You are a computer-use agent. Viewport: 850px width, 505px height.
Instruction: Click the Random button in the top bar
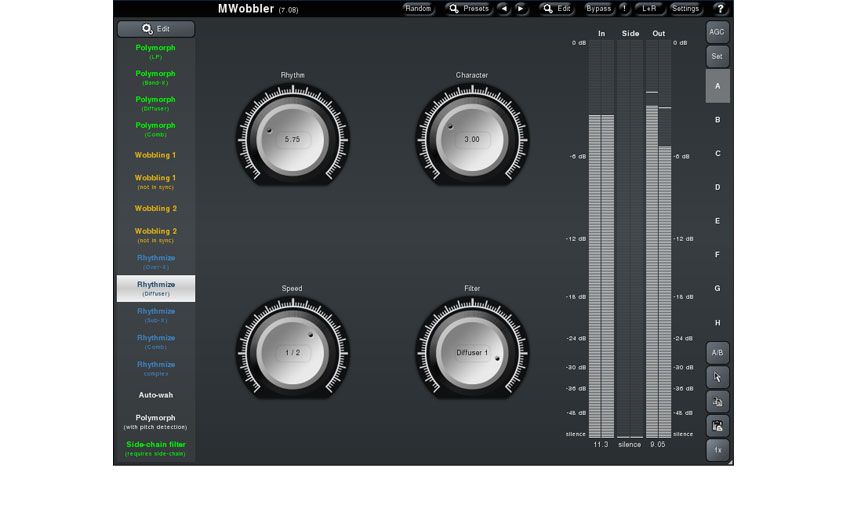[418, 9]
